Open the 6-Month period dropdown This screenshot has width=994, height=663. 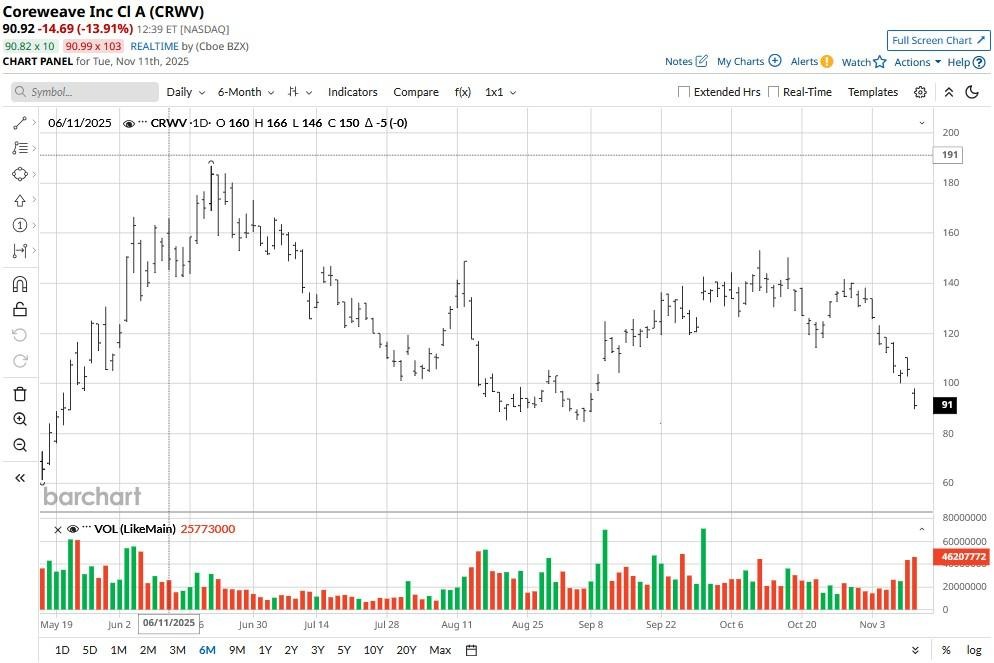246,92
